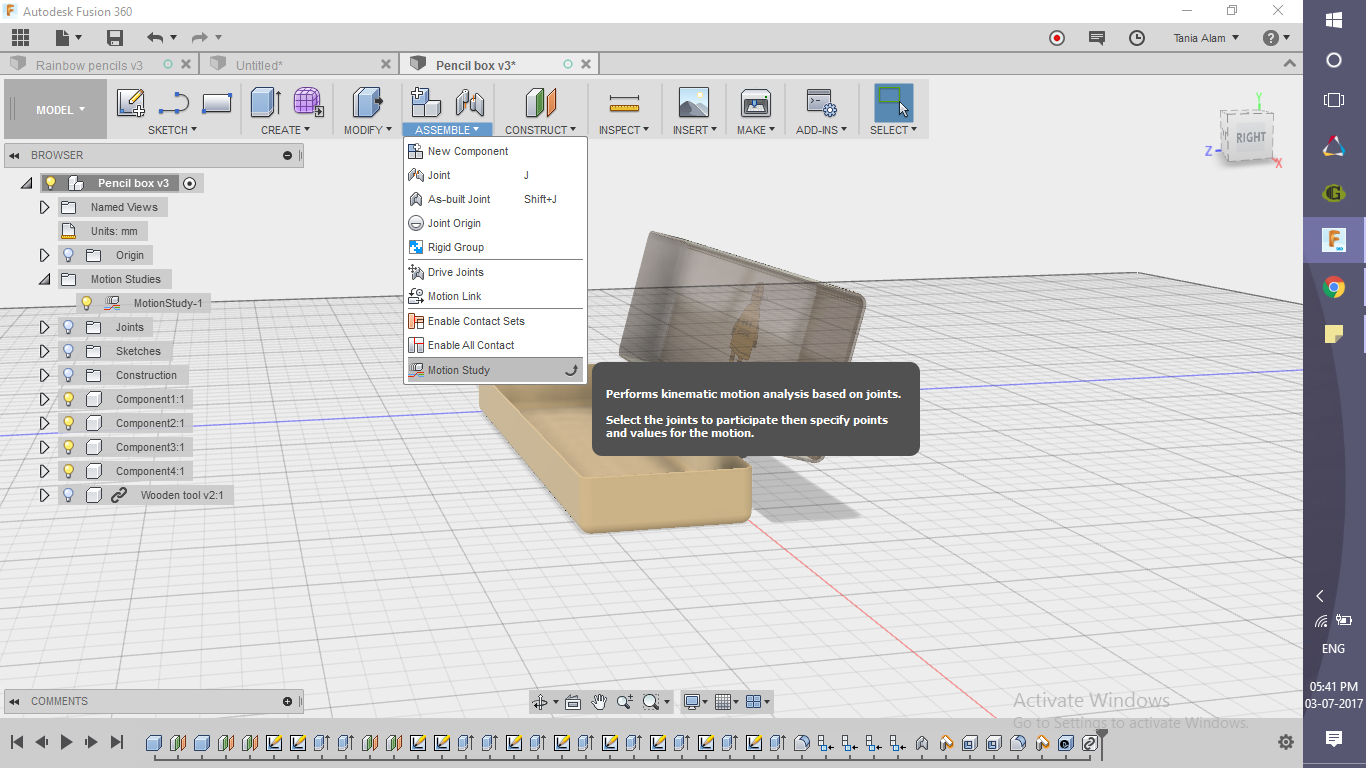This screenshot has height=768, width=1366.
Task: Choose Rigid Group menu entry
Action: tap(495, 247)
